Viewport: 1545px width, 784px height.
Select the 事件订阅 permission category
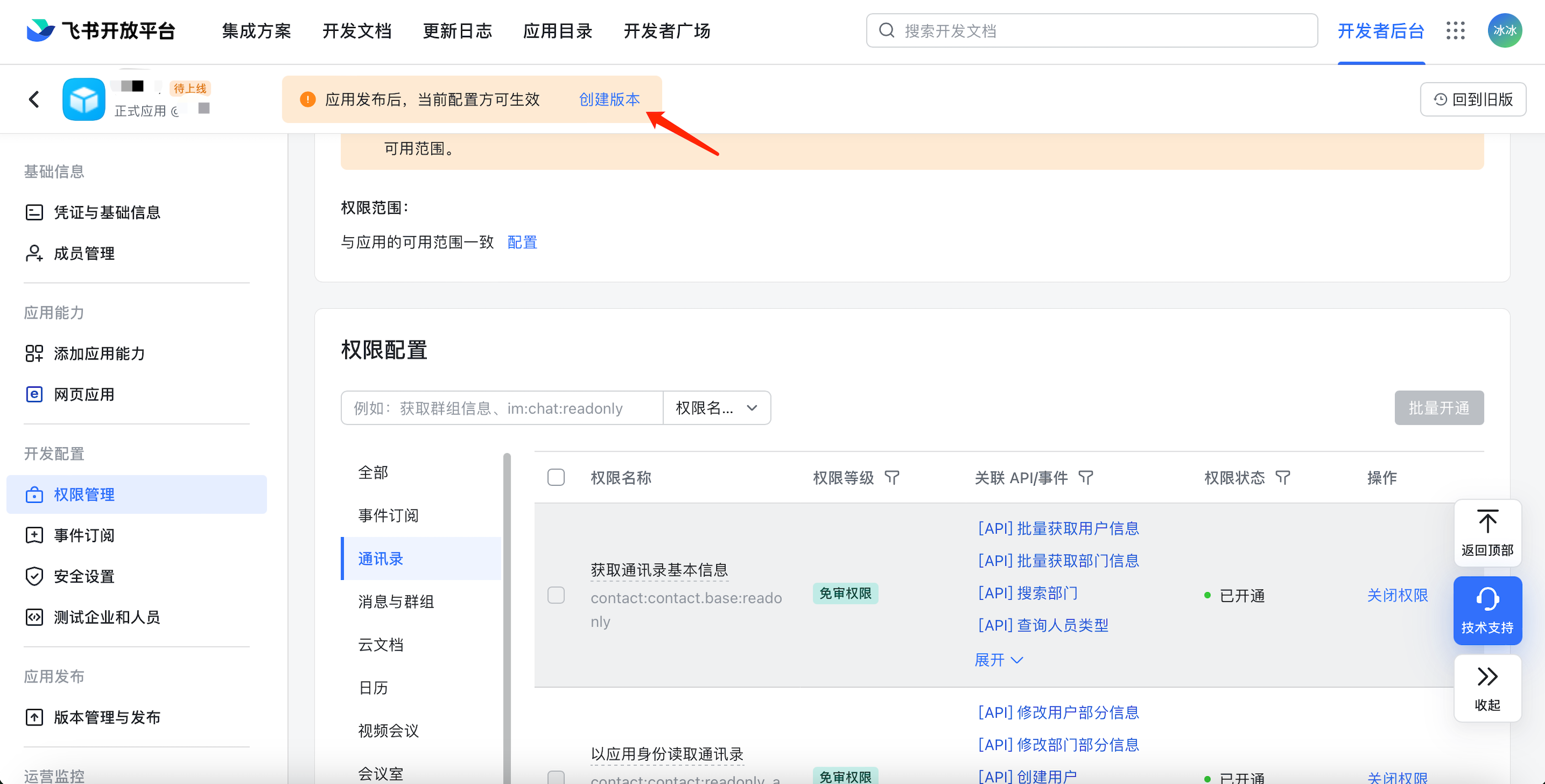(421, 515)
